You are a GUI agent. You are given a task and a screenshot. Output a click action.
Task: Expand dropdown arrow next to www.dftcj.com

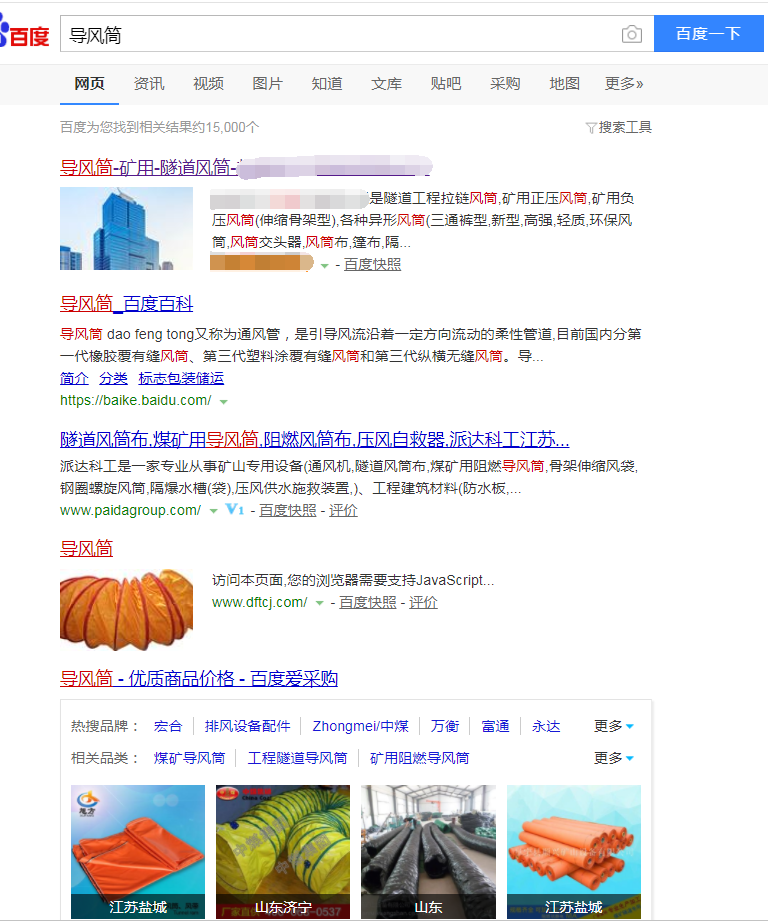coord(319,603)
